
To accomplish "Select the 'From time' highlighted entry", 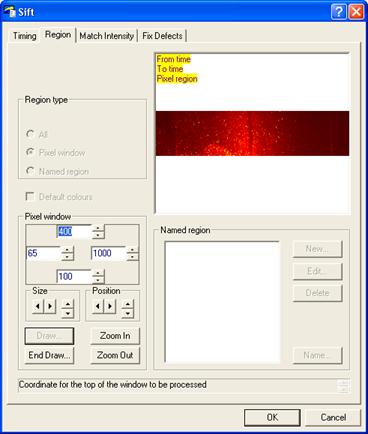I will click(x=173, y=59).
